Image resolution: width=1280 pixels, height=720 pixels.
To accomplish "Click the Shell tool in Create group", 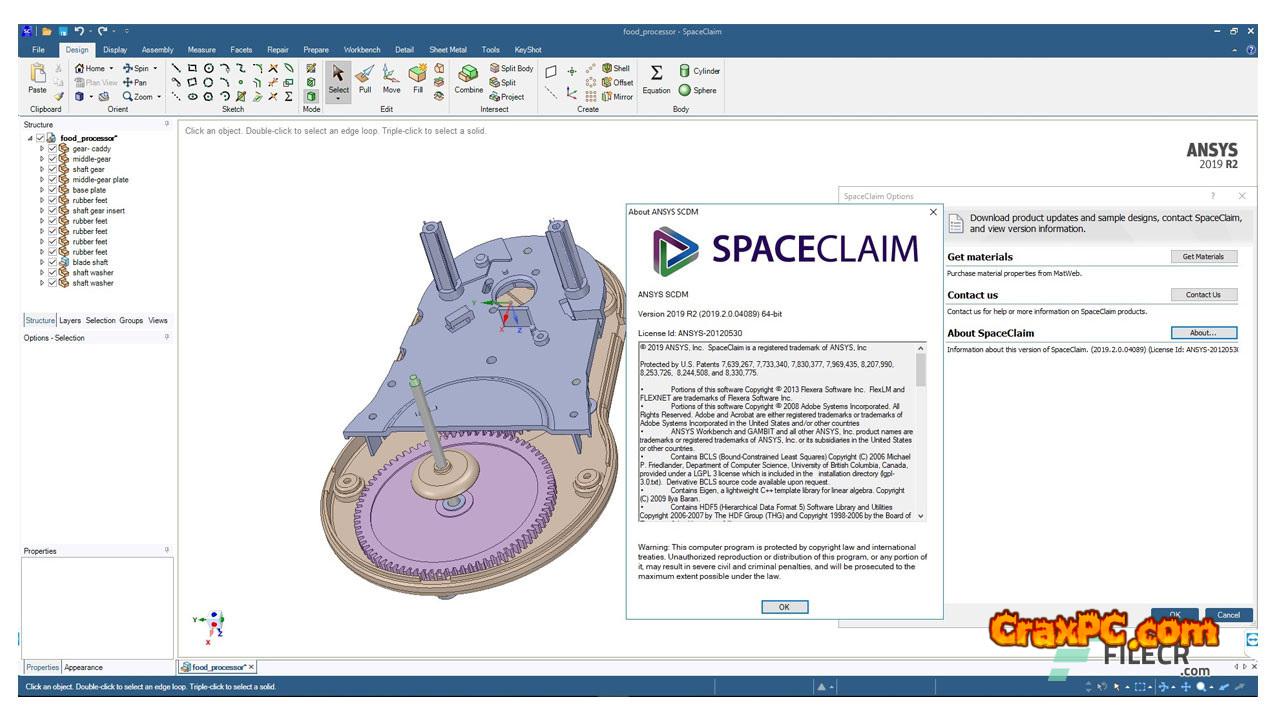I will pyautogui.click(x=615, y=69).
